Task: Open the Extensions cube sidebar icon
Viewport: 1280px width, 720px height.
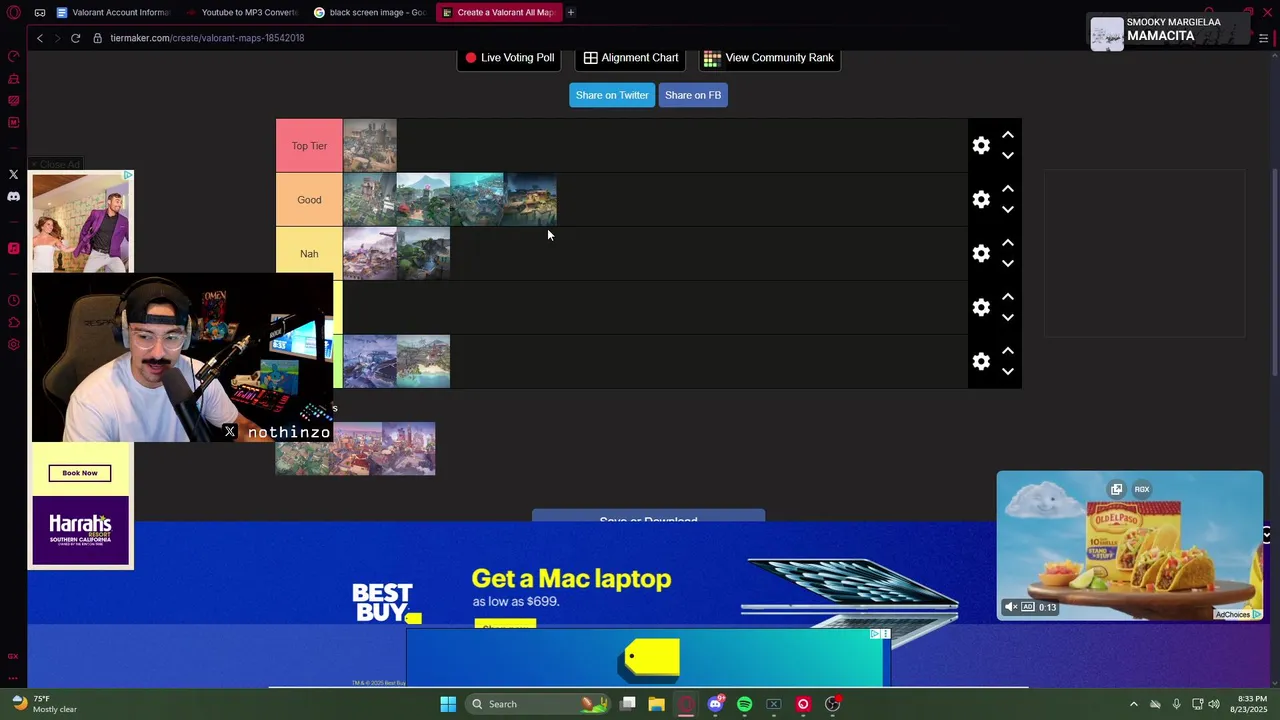Action: [13, 322]
